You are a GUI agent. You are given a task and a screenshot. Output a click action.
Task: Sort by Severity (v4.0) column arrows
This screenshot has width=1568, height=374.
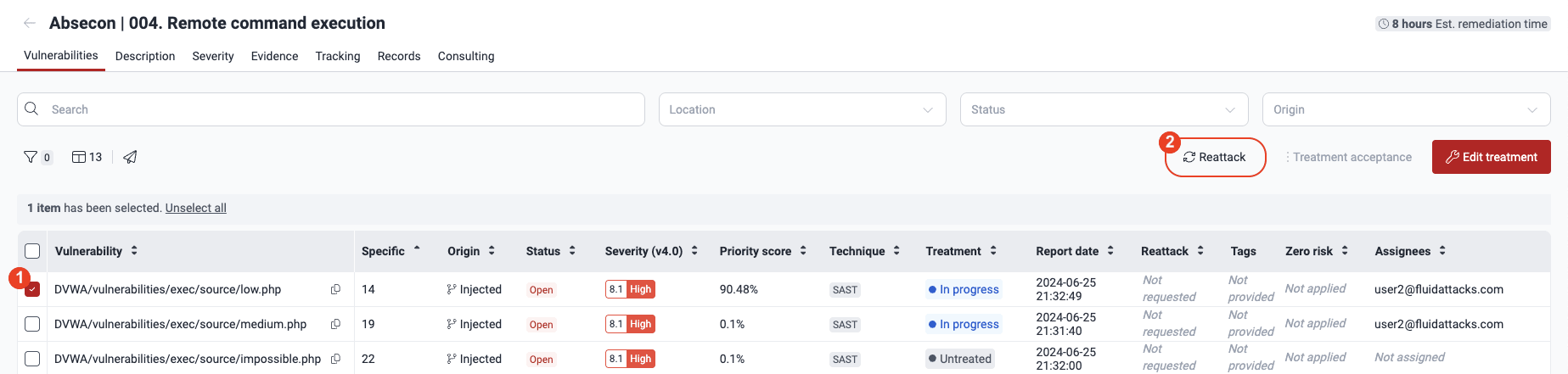(694, 251)
